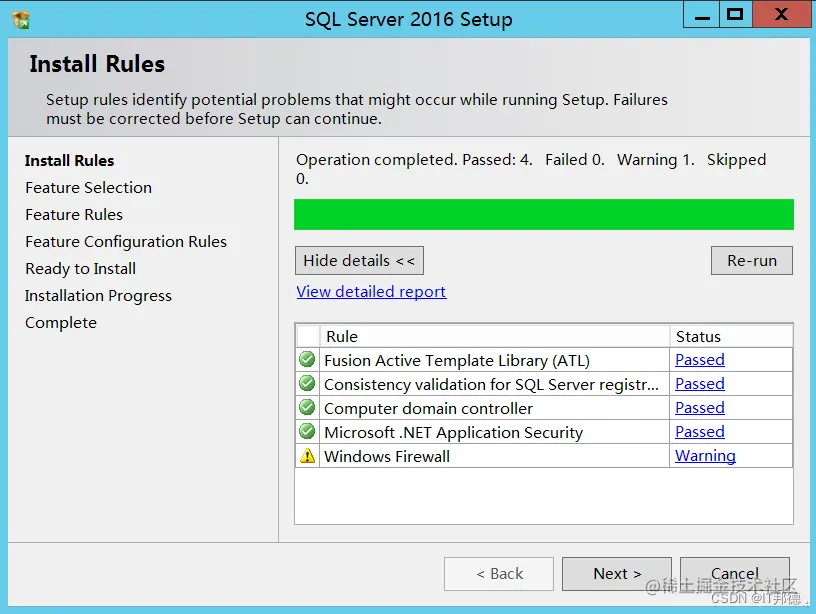Select the Ready to Install step

pyautogui.click(x=81, y=269)
